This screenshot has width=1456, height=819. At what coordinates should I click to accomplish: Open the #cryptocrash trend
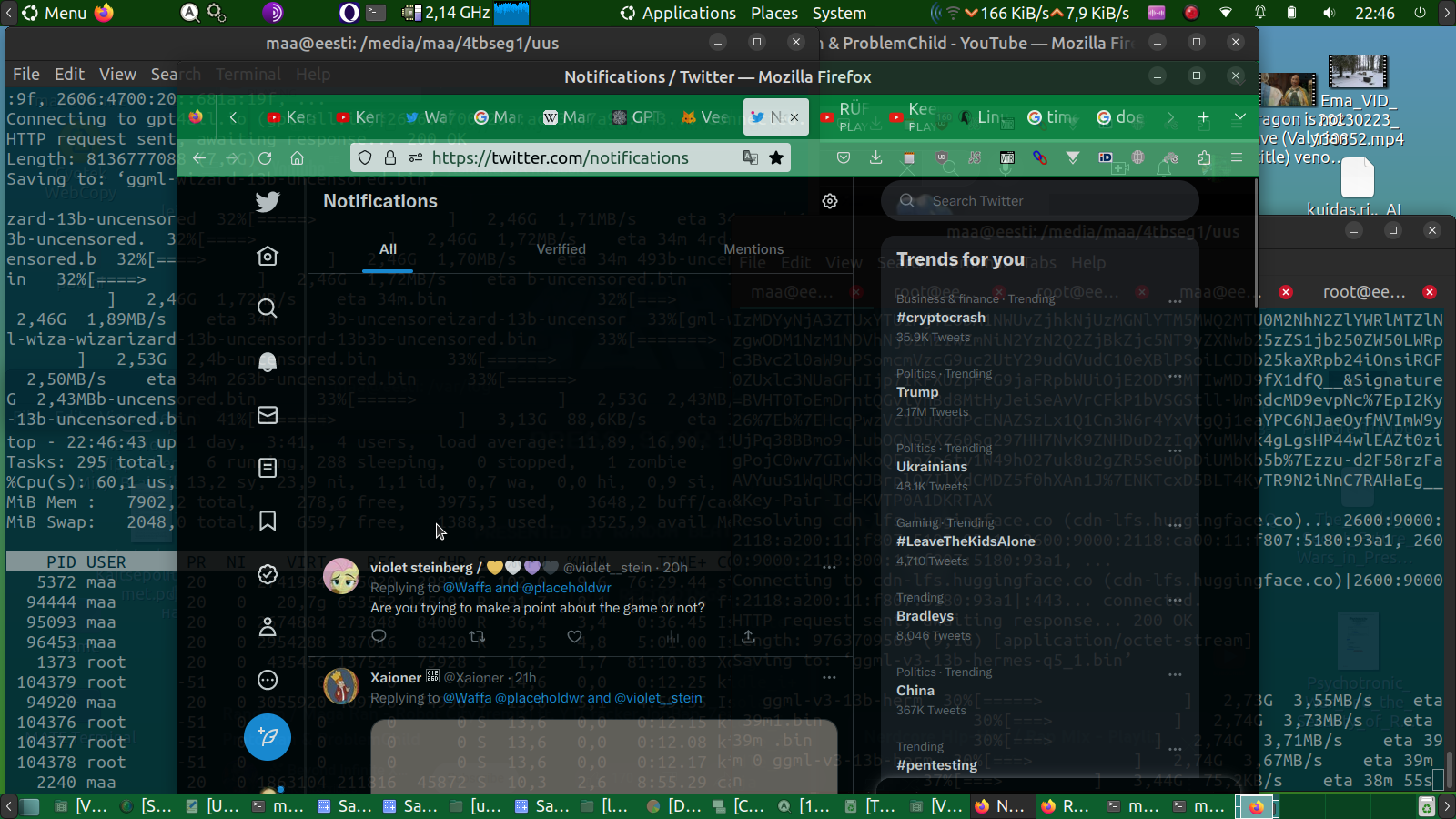click(x=941, y=318)
